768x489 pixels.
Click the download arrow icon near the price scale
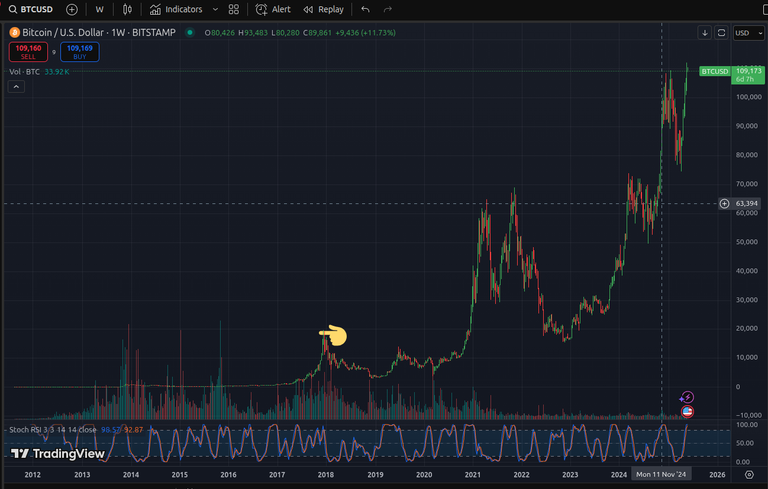coord(705,33)
